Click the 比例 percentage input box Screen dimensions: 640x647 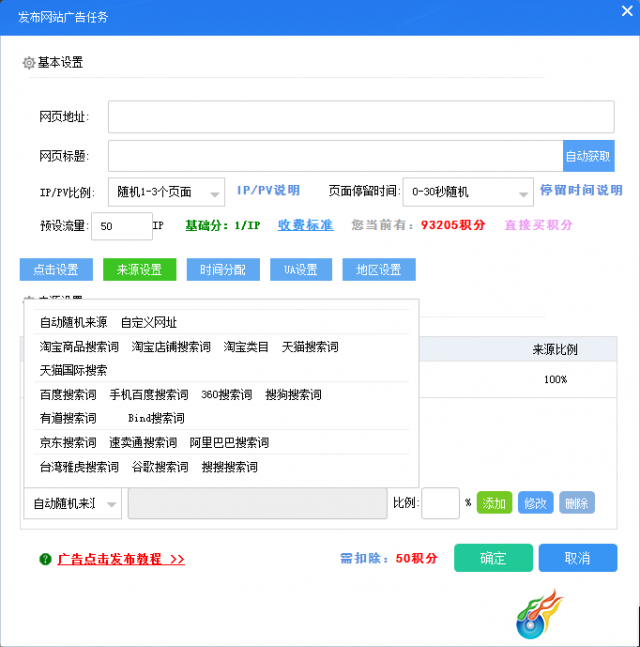tap(440, 503)
